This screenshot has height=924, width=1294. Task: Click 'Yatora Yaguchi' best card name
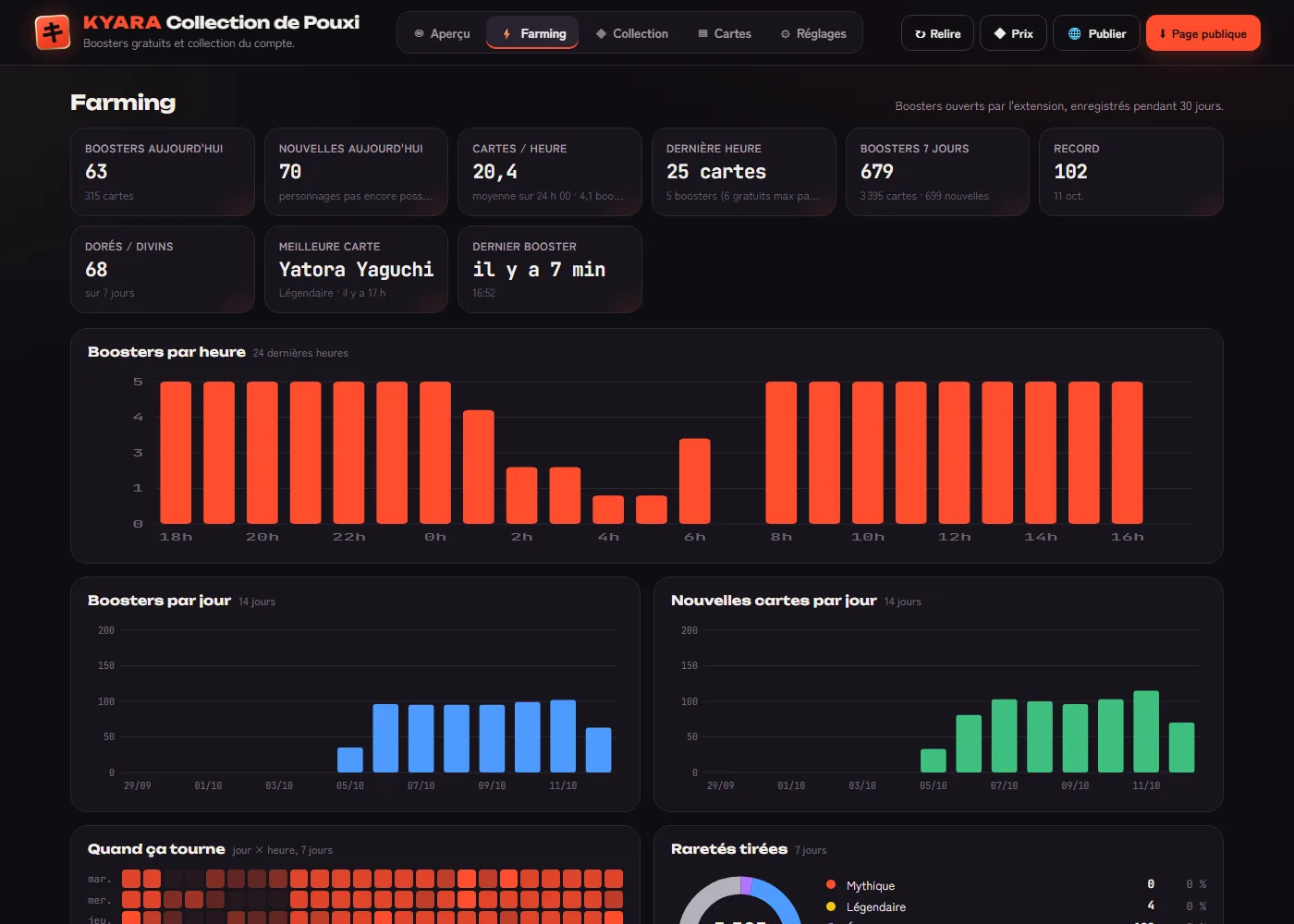tap(356, 270)
